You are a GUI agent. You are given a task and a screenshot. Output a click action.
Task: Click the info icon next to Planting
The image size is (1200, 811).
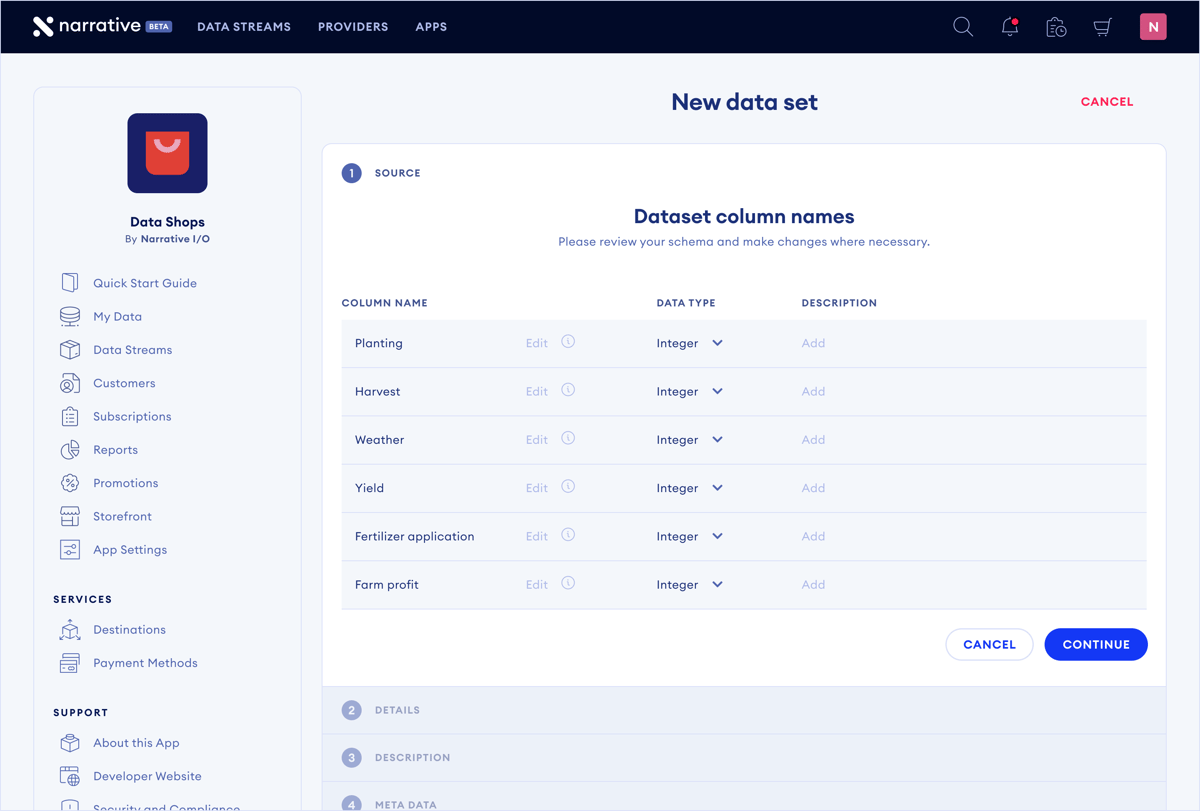[568, 342]
